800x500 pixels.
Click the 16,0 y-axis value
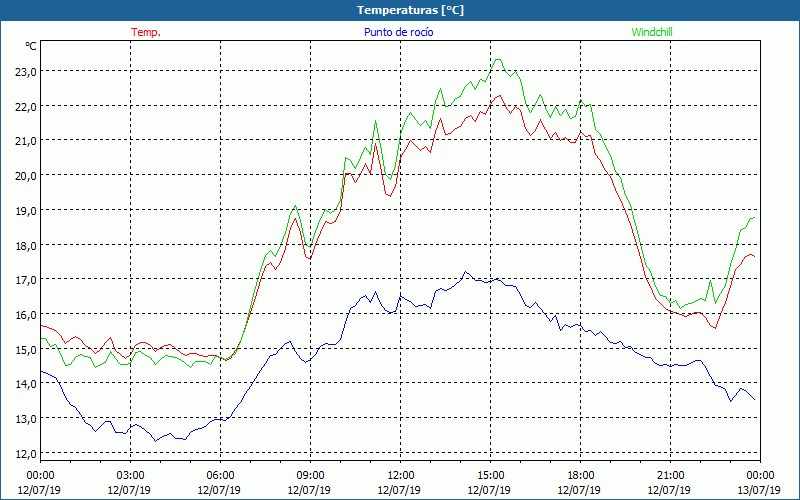25,315
